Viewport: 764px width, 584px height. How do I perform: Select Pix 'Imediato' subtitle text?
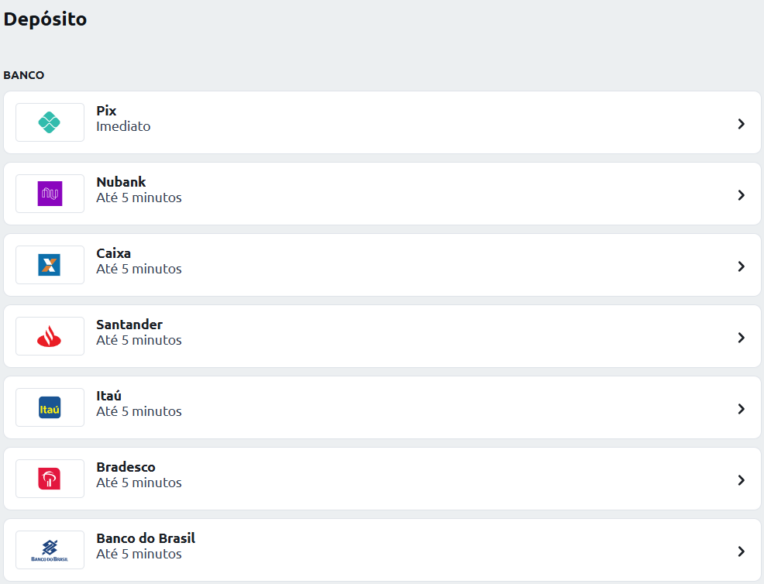pyautogui.click(x=123, y=126)
